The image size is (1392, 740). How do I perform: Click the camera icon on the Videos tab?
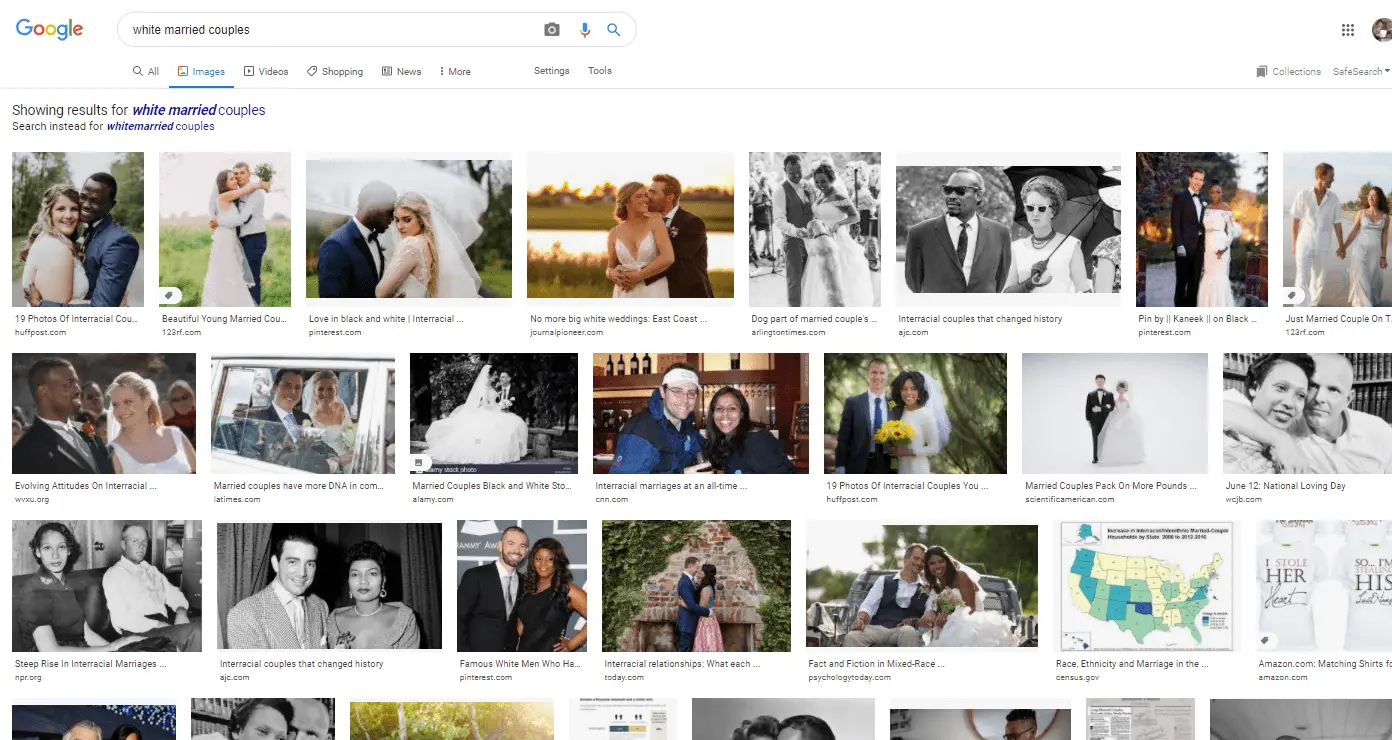248,71
